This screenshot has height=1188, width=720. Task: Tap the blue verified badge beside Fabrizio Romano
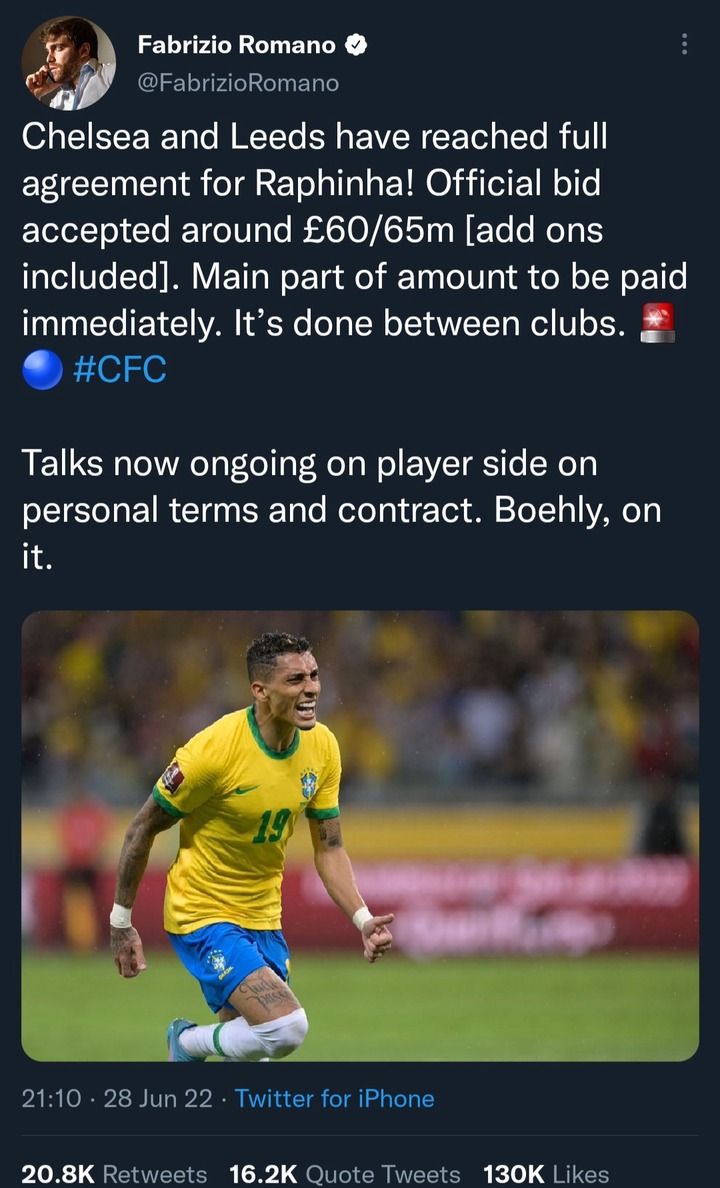(x=356, y=45)
